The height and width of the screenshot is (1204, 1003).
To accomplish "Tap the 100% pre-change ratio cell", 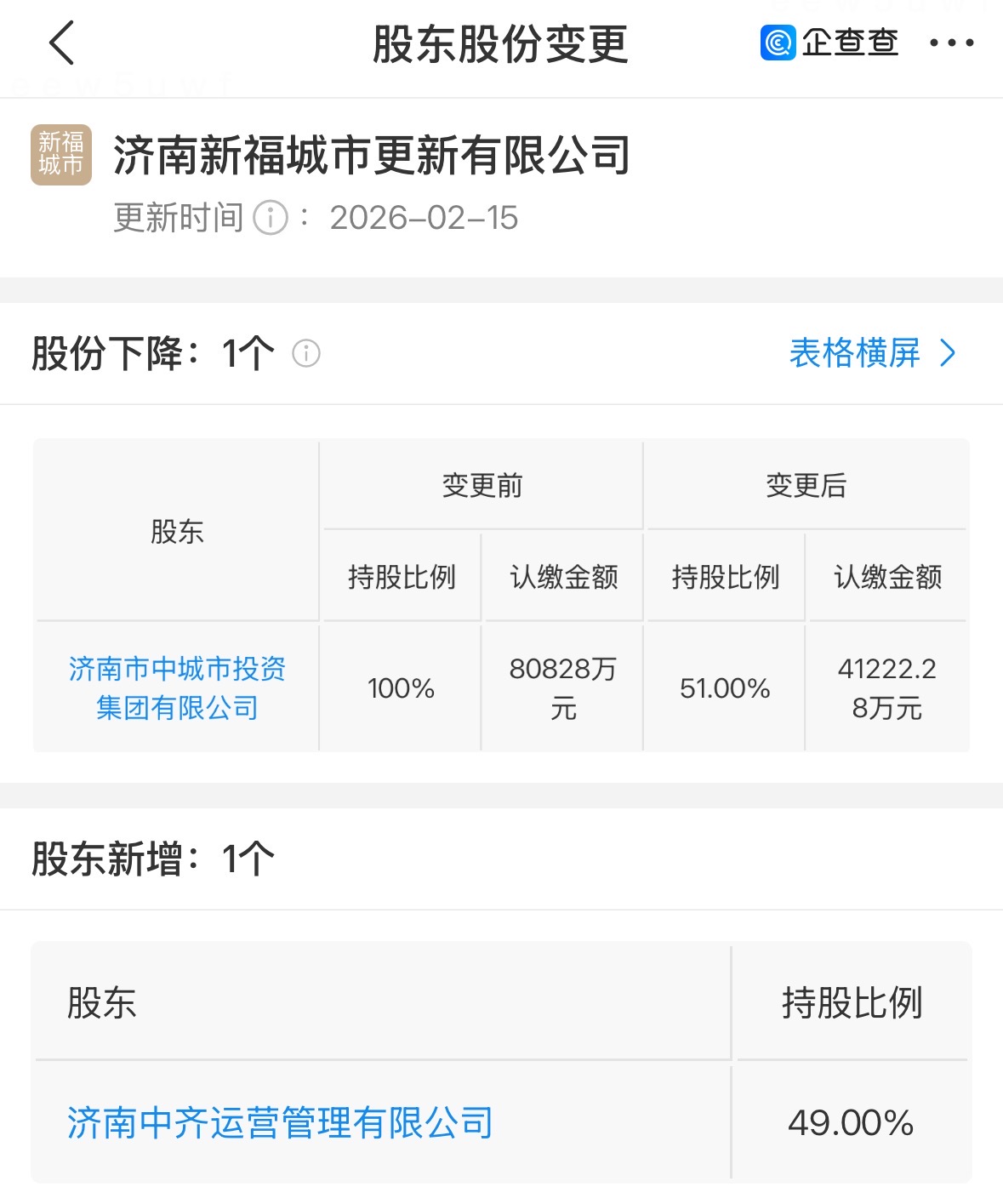I will [401, 688].
